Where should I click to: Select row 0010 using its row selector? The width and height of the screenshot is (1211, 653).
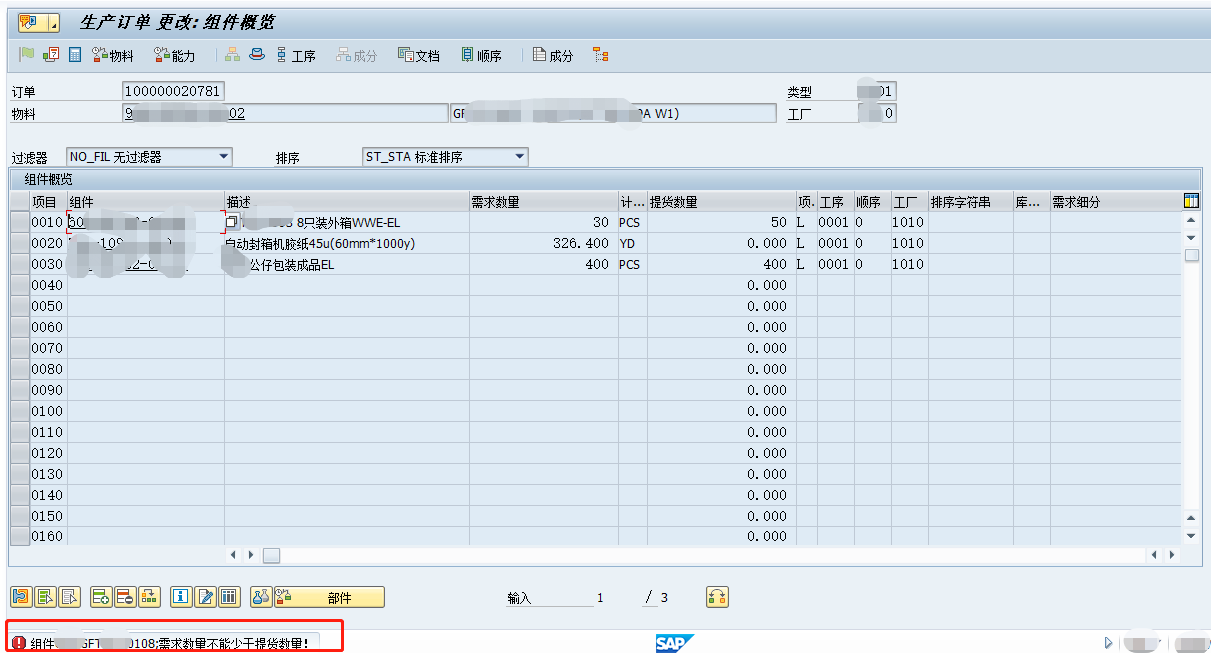[x=19, y=222]
